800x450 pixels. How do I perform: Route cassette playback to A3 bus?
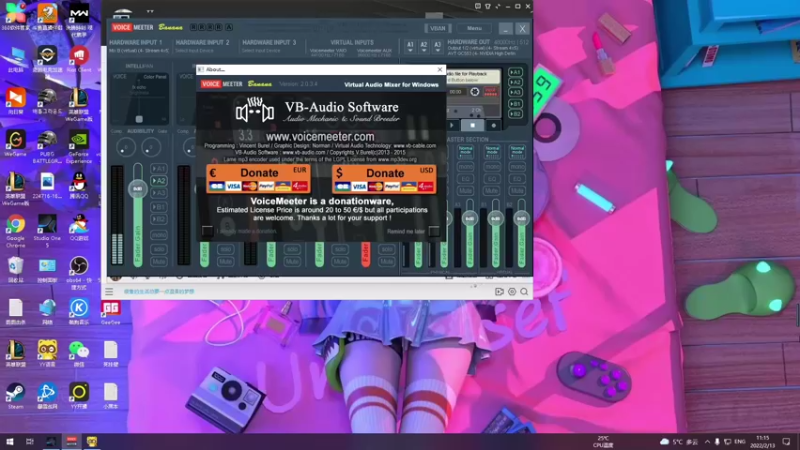pyautogui.click(x=515, y=92)
